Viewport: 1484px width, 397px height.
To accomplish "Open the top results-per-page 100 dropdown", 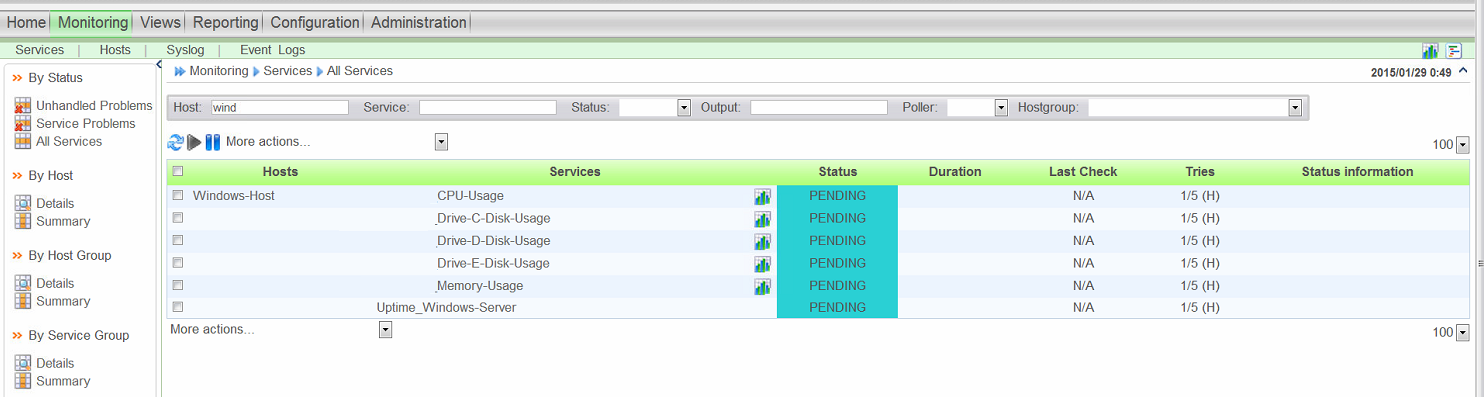I will (1463, 145).
